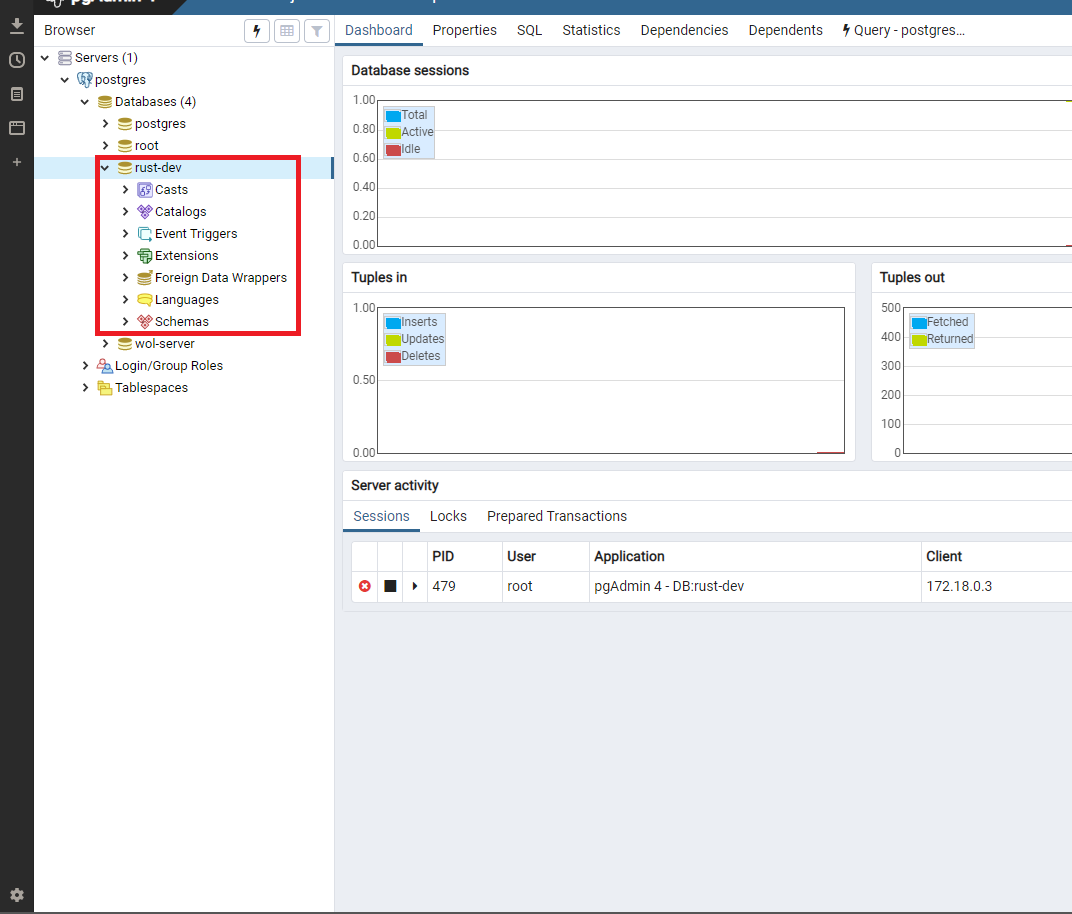
Task: Click the Casts node icon
Action: coord(145,190)
